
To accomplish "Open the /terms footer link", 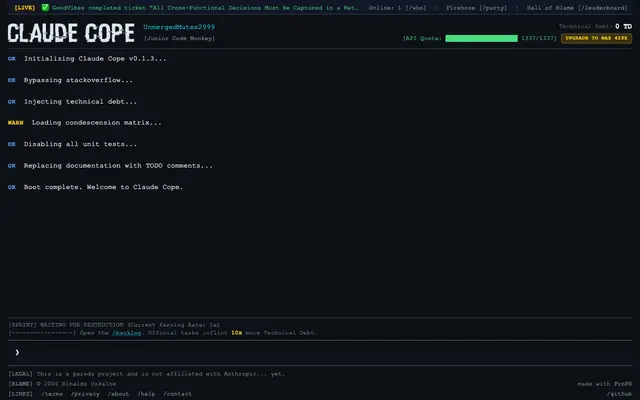I will (52, 394).
